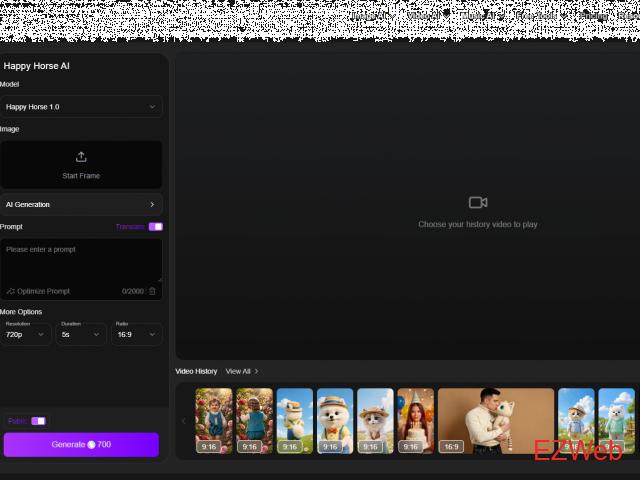Image resolution: width=640 pixels, height=480 pixels.
Task: Select the woman with birthday cake video
Action: coord(415,420)
